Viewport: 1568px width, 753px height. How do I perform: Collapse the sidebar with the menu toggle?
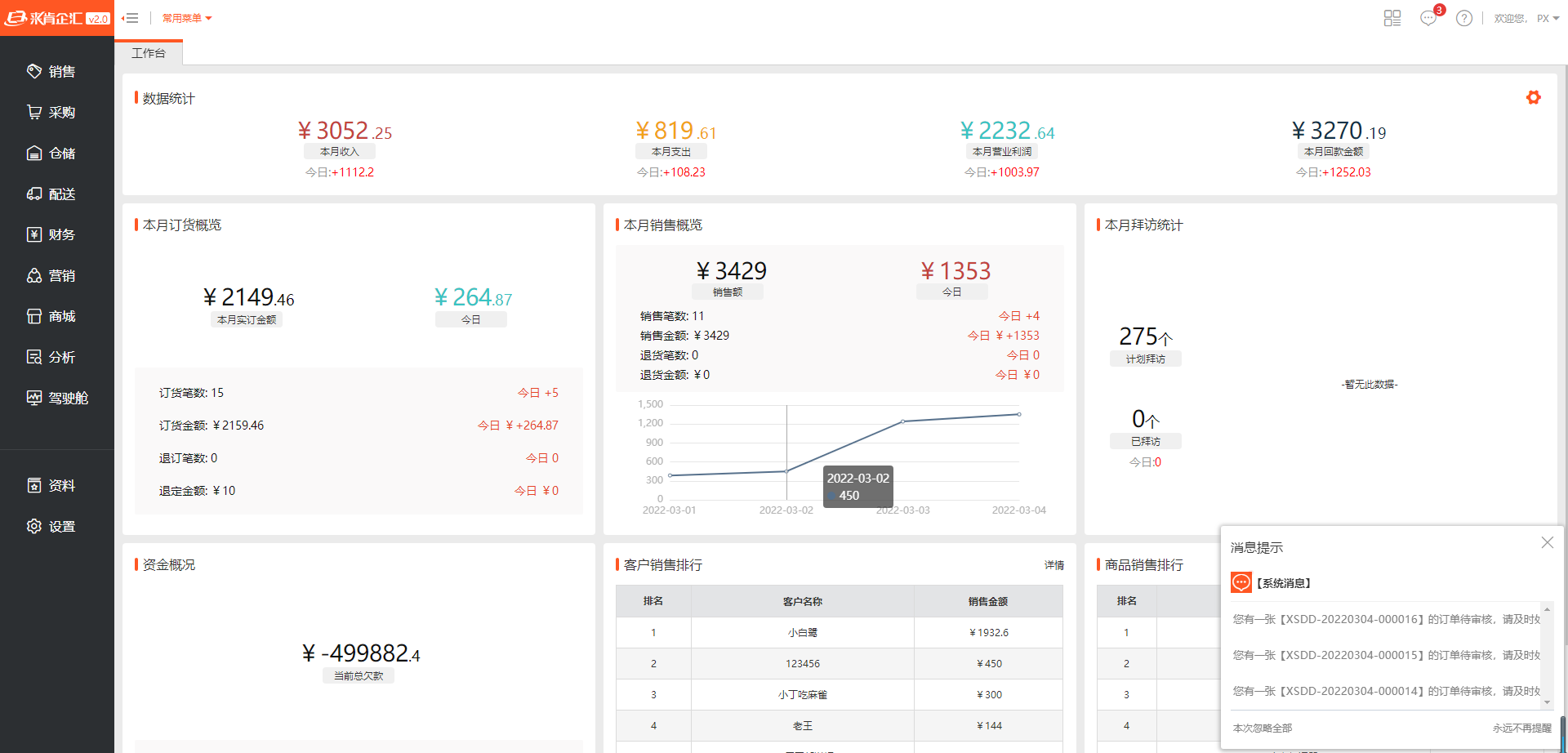click(130, 18)
